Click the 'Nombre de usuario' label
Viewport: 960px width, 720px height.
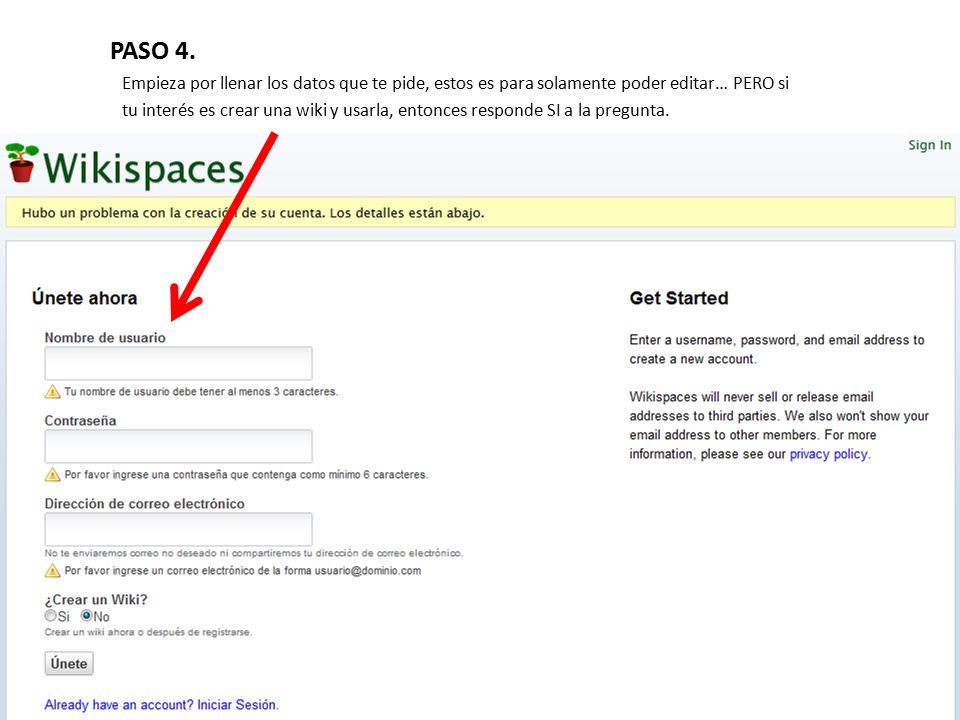(x=105, y=338)
